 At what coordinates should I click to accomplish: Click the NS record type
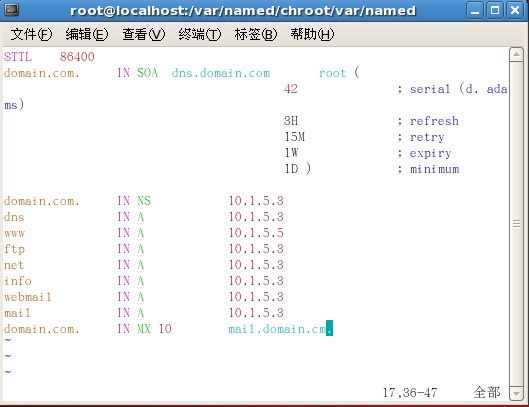click(144, 201)
